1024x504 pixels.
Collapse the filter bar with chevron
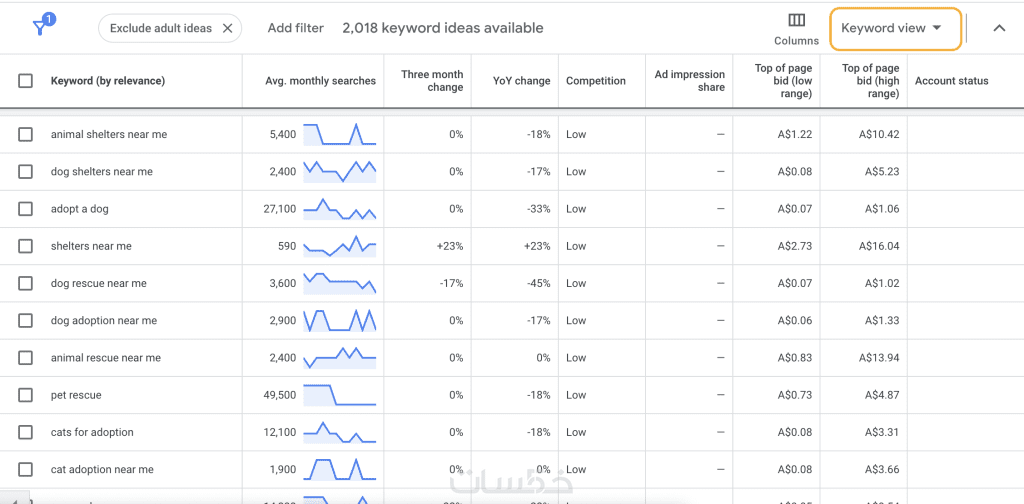(x=999, y=28)
